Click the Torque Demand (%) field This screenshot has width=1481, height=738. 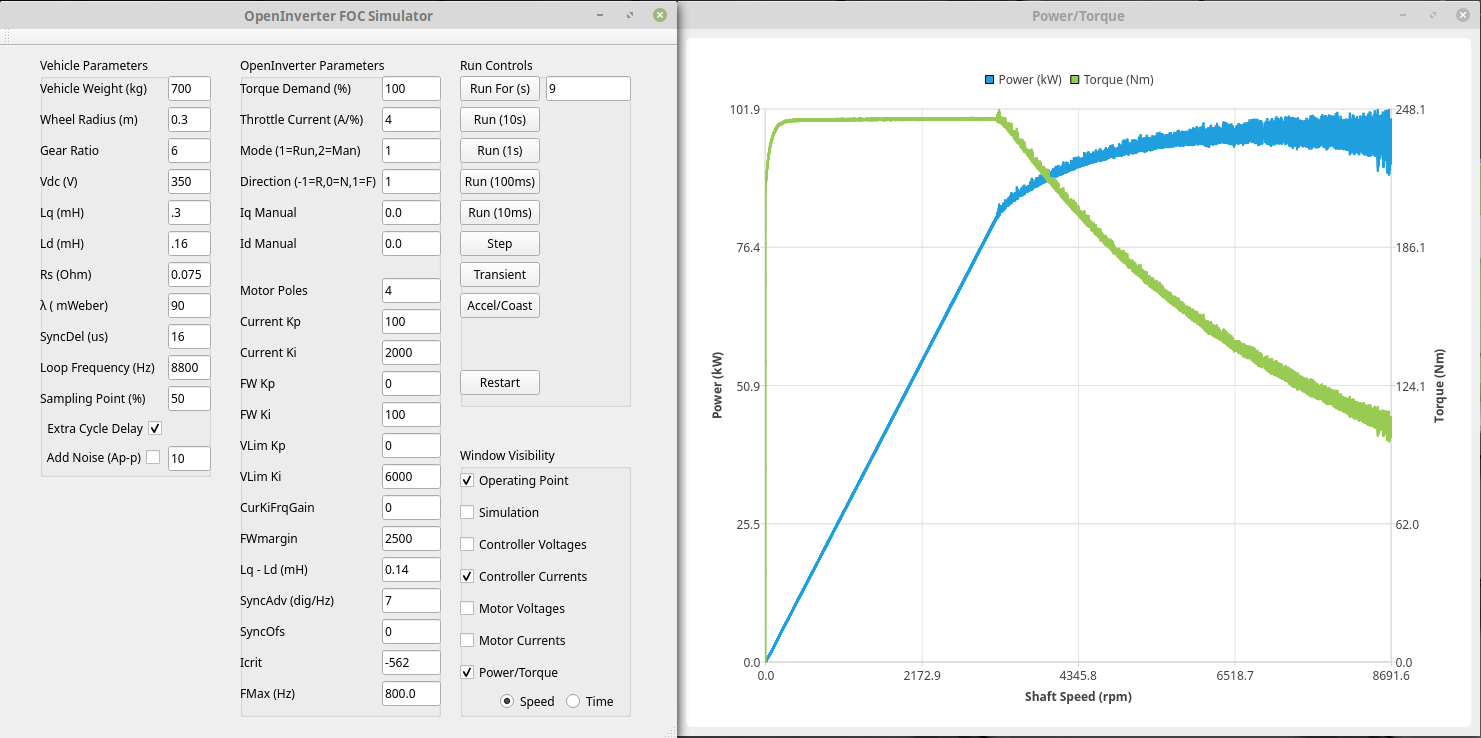410,88
